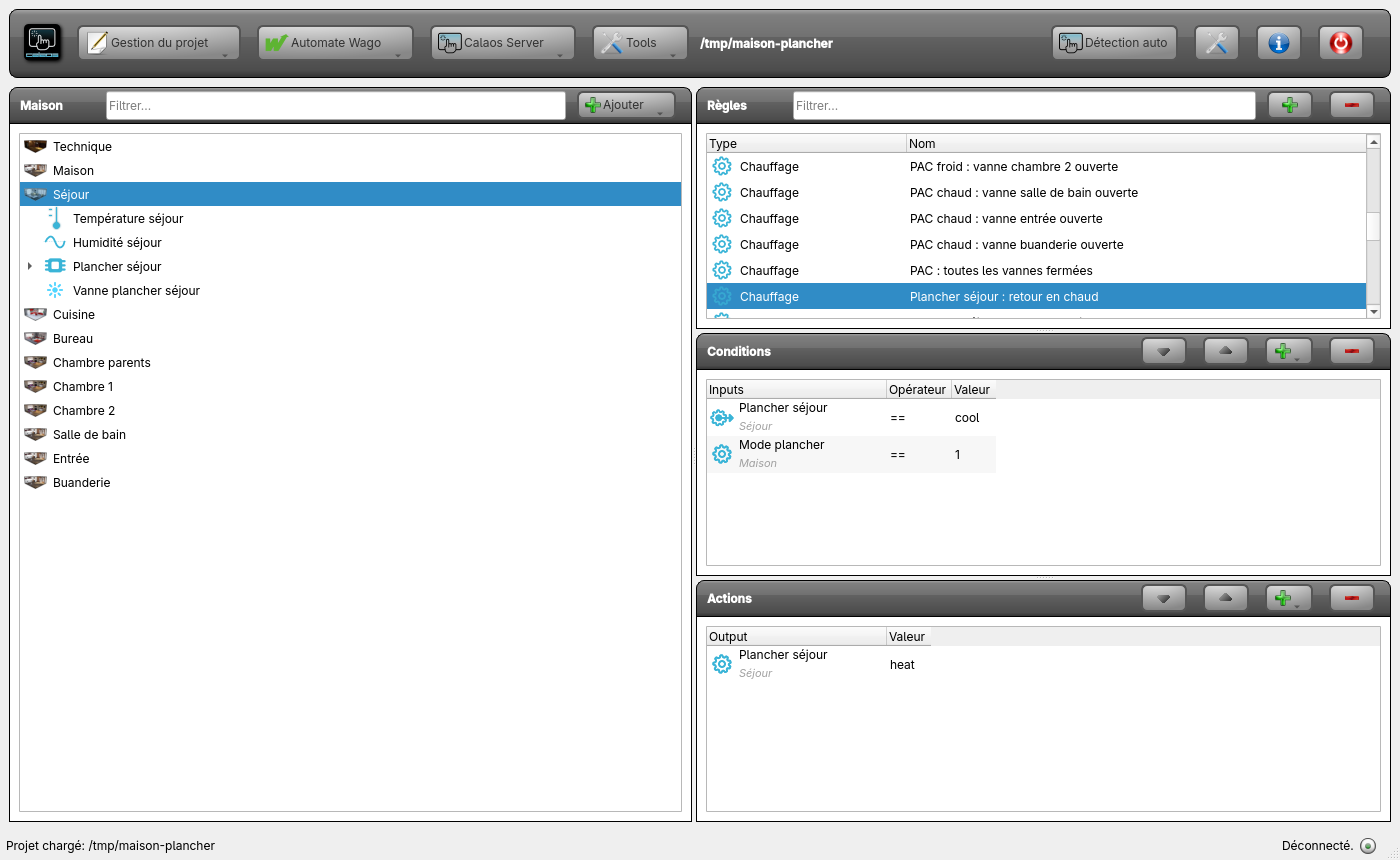This screenshot has width=1400, height=860.
Task: Move condition down with arrow in Conditions
Action: (x=1164, y=351)
